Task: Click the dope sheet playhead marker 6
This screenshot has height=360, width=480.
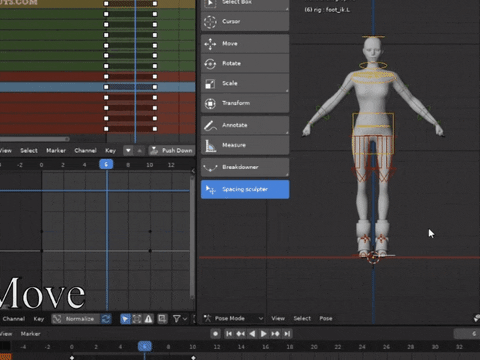Action: point(106,164)
